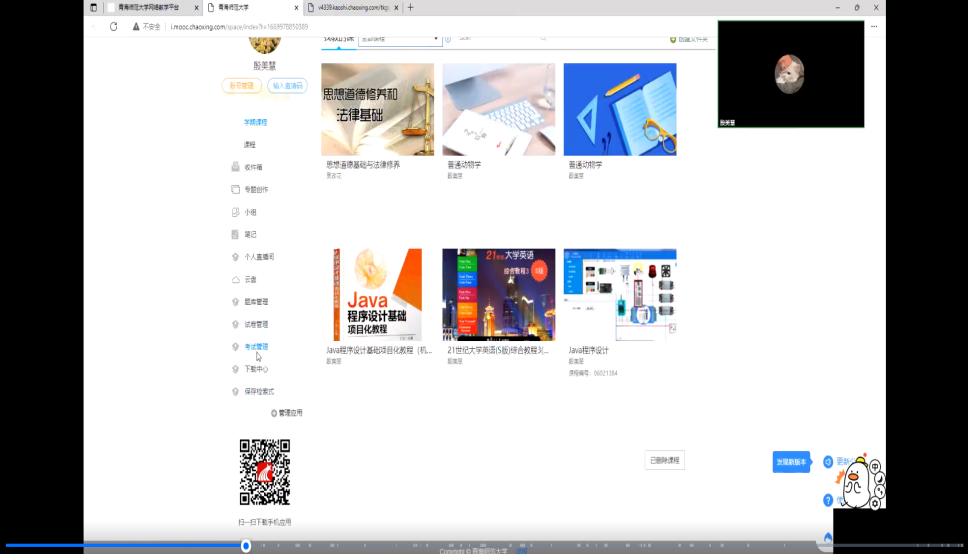Click the 输入邀请码 invitation code button
968x554 pixels.
click(x=288, y=86)
